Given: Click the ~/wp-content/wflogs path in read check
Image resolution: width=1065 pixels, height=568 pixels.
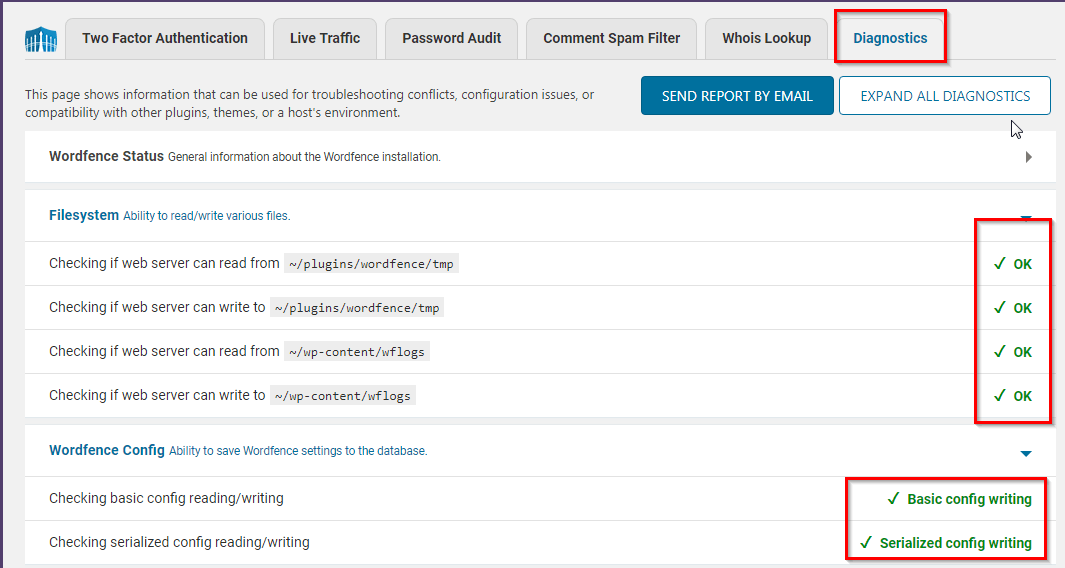Looking at the screenshot, I should [x=357, y=351].
